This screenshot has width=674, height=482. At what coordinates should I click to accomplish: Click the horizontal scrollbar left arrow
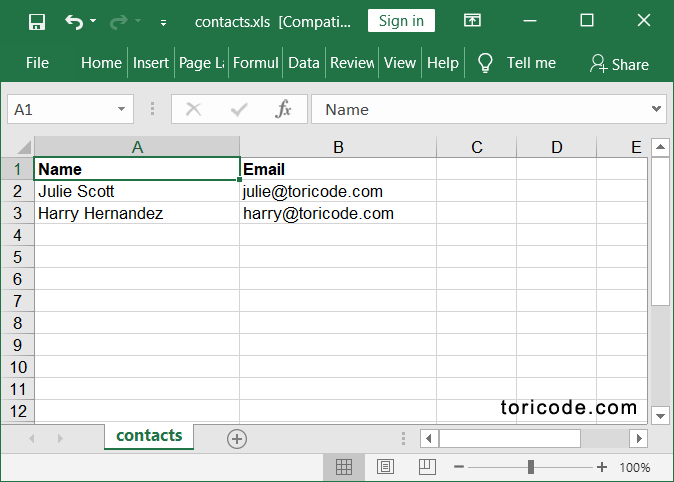(x=429, y=439)
